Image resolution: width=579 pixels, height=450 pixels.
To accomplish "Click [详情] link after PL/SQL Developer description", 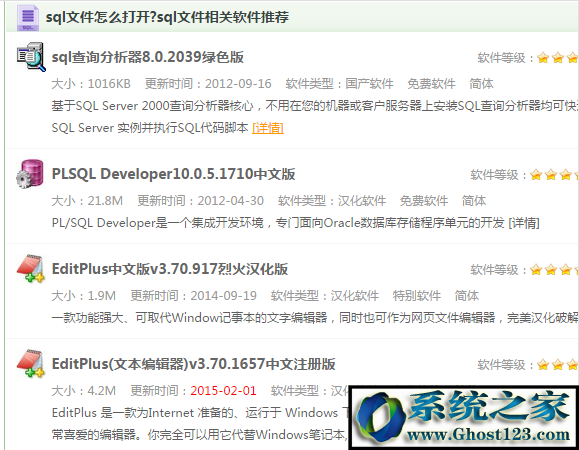I will tap(524, 223).
